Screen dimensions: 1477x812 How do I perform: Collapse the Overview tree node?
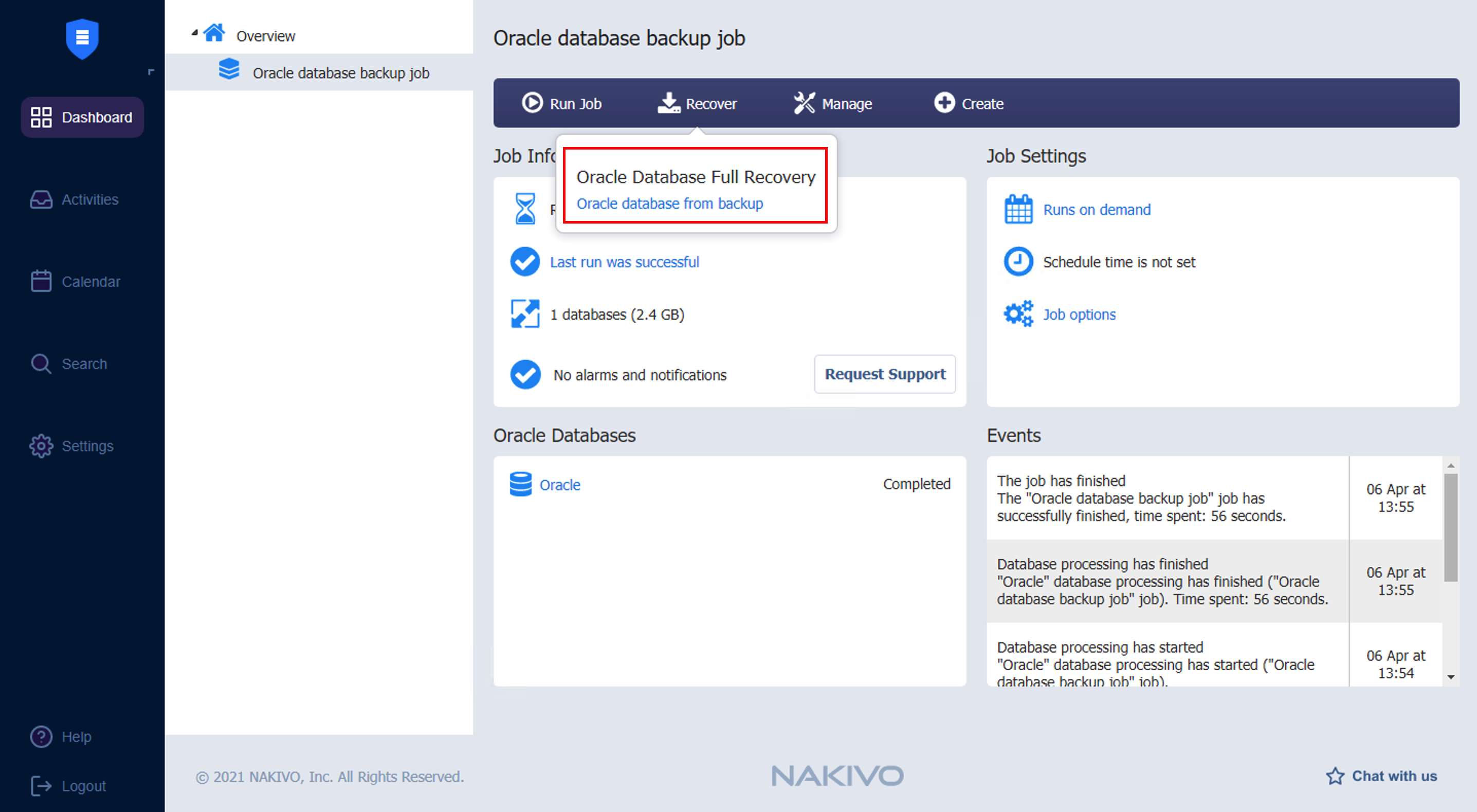[195, 33]
